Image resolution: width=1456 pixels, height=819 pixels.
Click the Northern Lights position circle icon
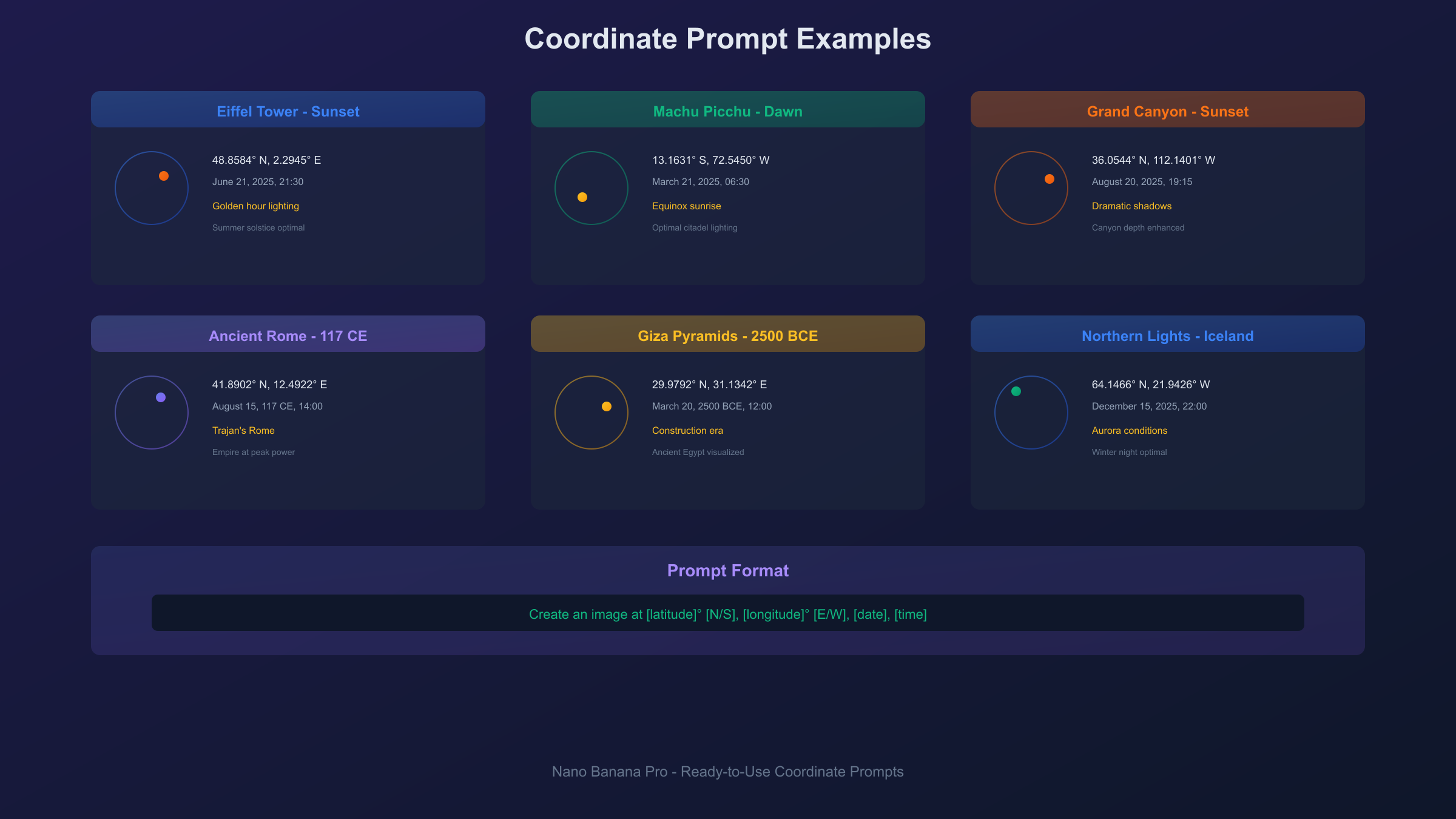(1031, 413)
